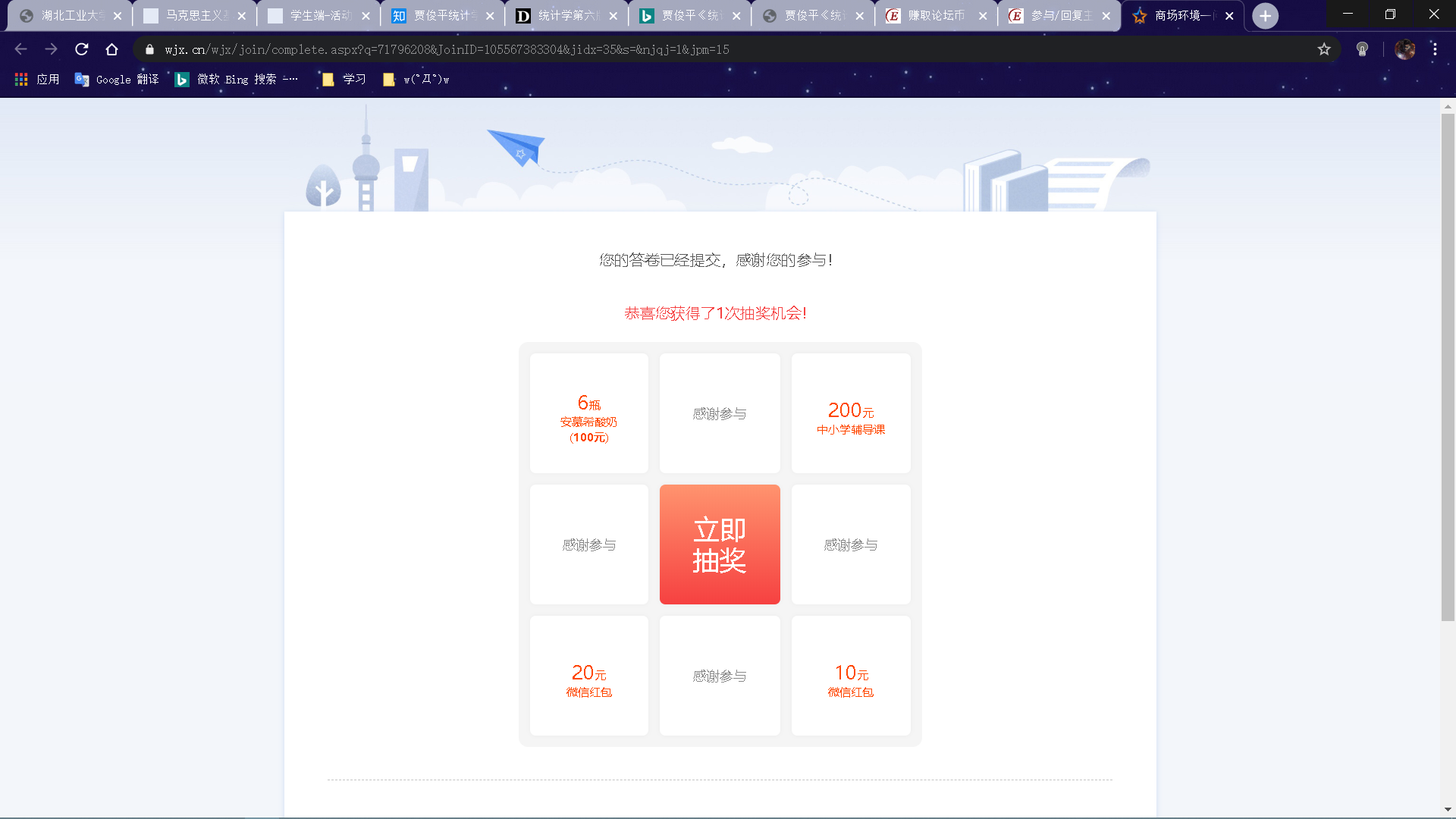Open new tab with plus icon
This screenshot has height=819, width=1456.
tap(1265, 16)
